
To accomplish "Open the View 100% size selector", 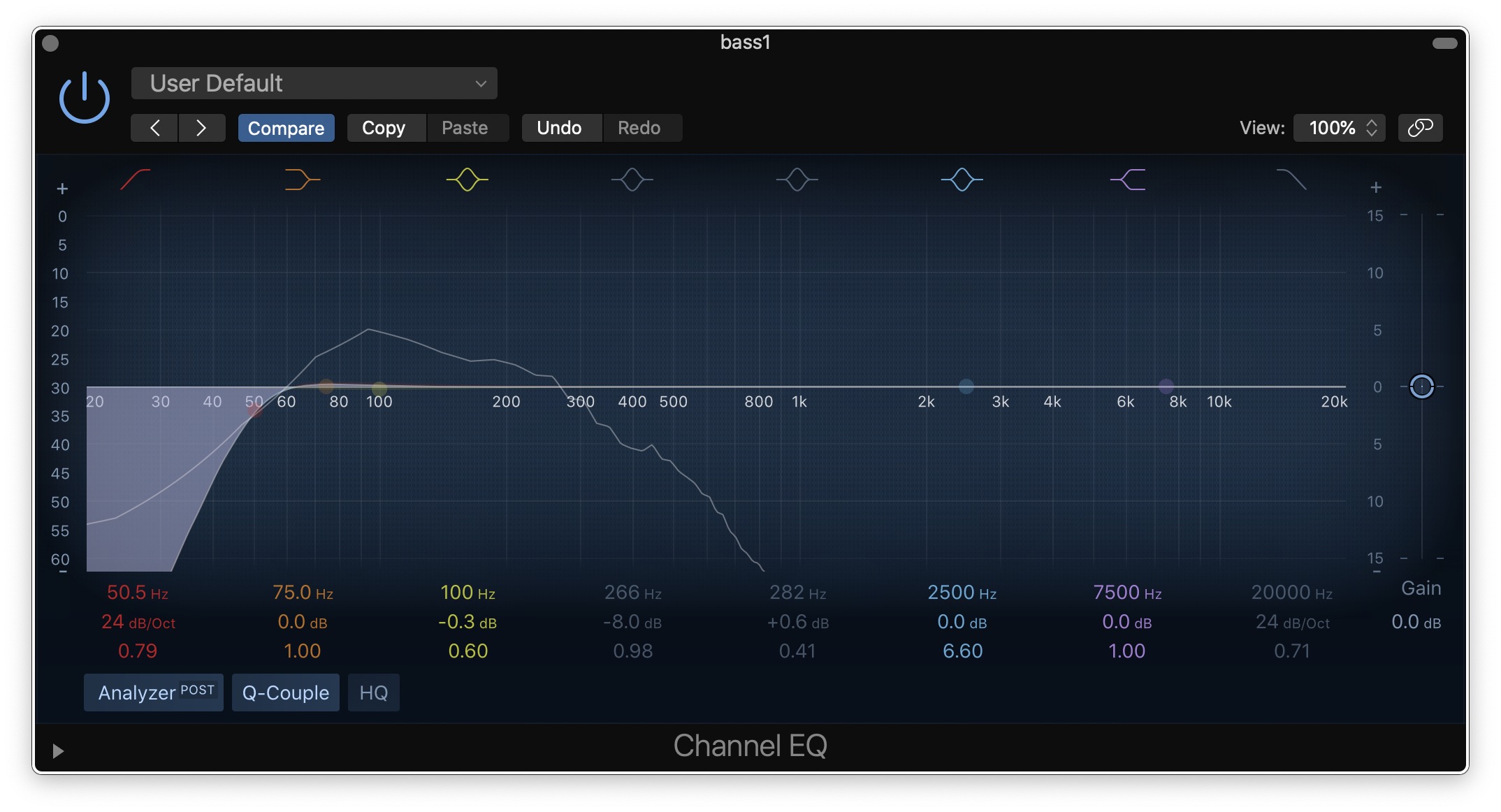I will coord(1339,128).
